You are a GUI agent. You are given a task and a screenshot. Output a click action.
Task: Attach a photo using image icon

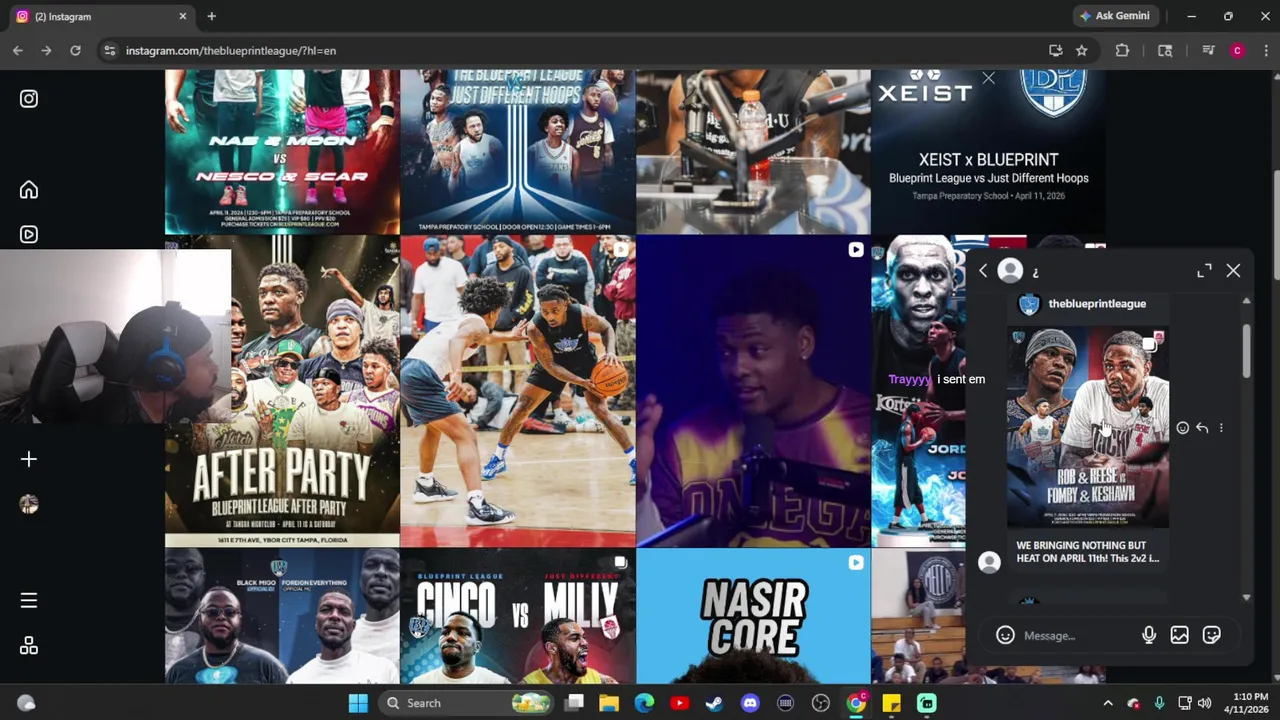1180,636
